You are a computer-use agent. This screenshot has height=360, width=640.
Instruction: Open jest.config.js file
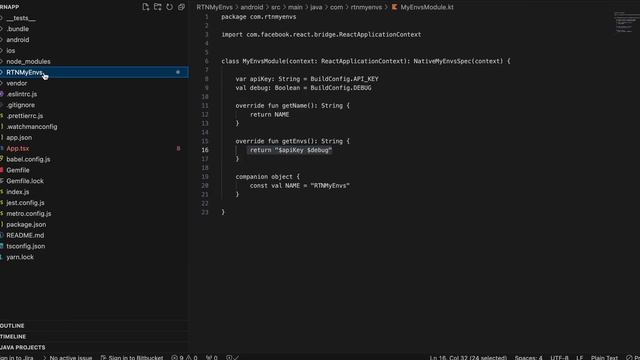[x=25, y=203]
